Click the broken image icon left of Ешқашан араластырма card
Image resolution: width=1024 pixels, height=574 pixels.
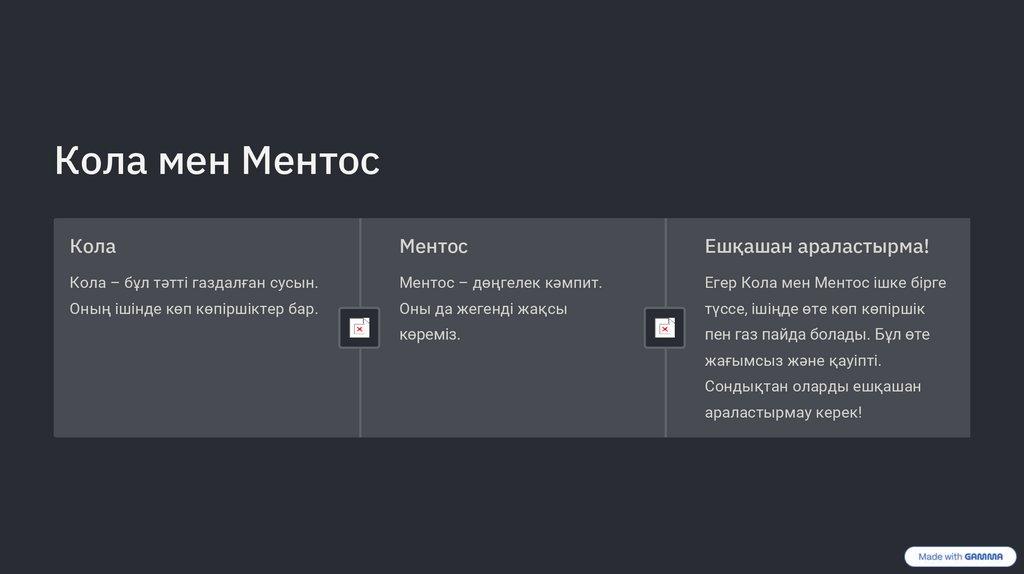[664, 328]
